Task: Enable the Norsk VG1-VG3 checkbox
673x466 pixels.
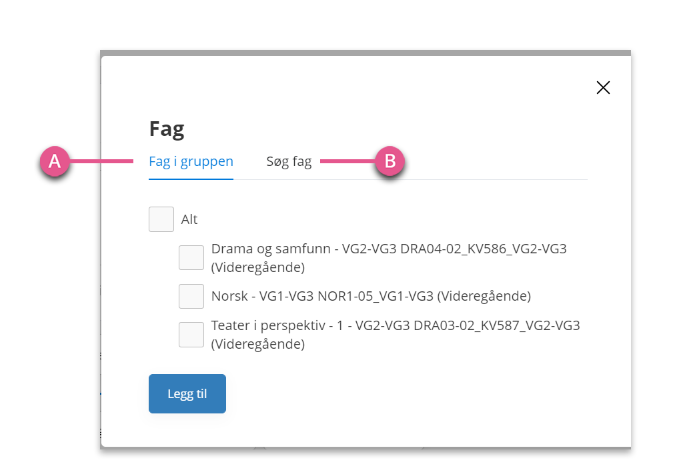Action: pos(191,296)
